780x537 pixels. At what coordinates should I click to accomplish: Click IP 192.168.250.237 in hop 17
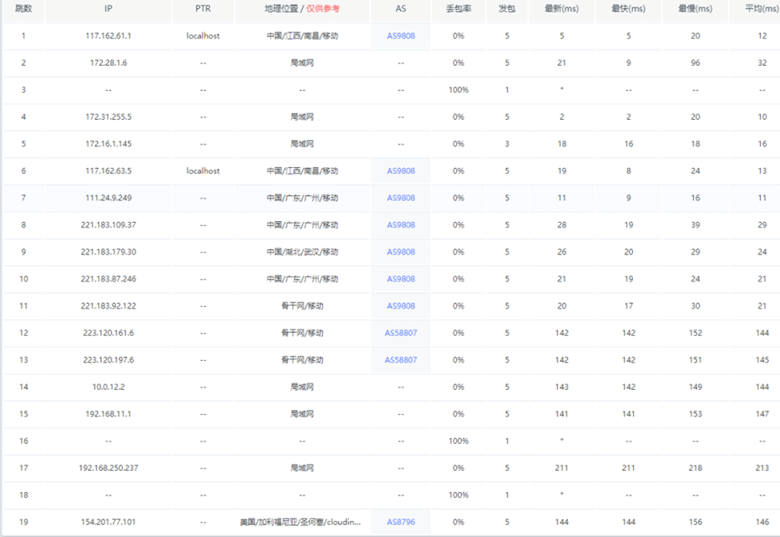[x=108, y=468]
